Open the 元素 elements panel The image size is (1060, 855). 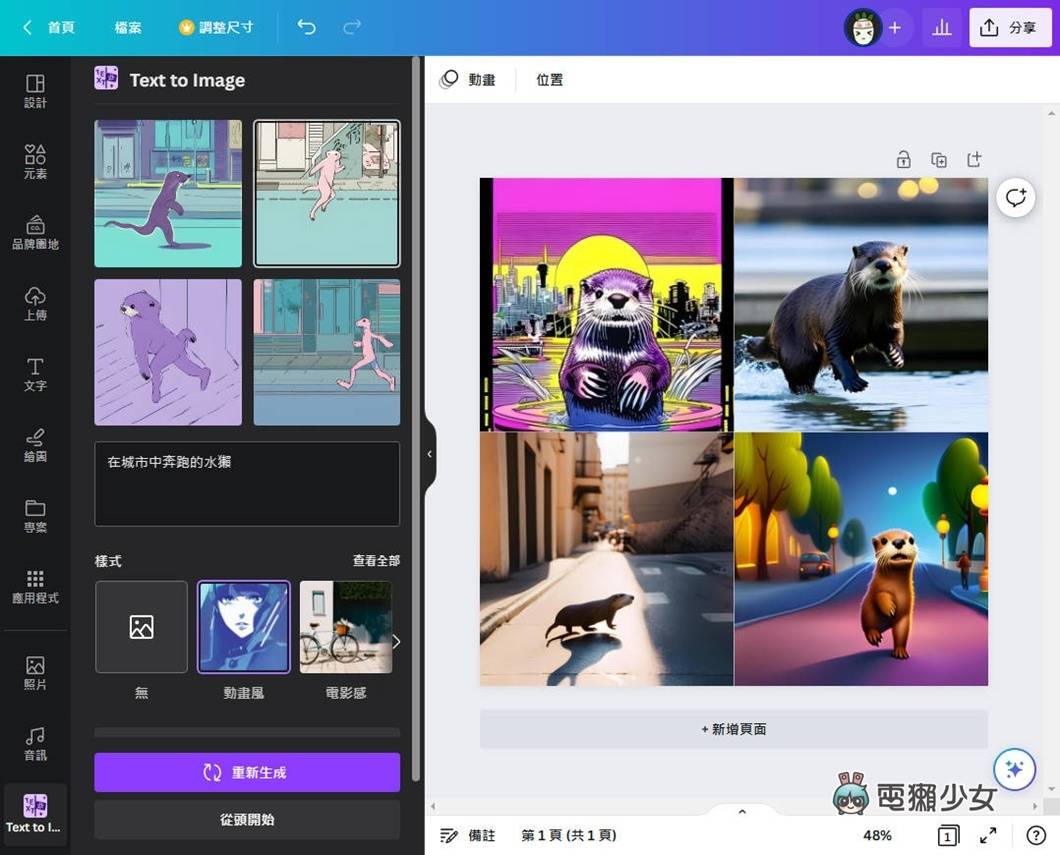coord(35,160)
